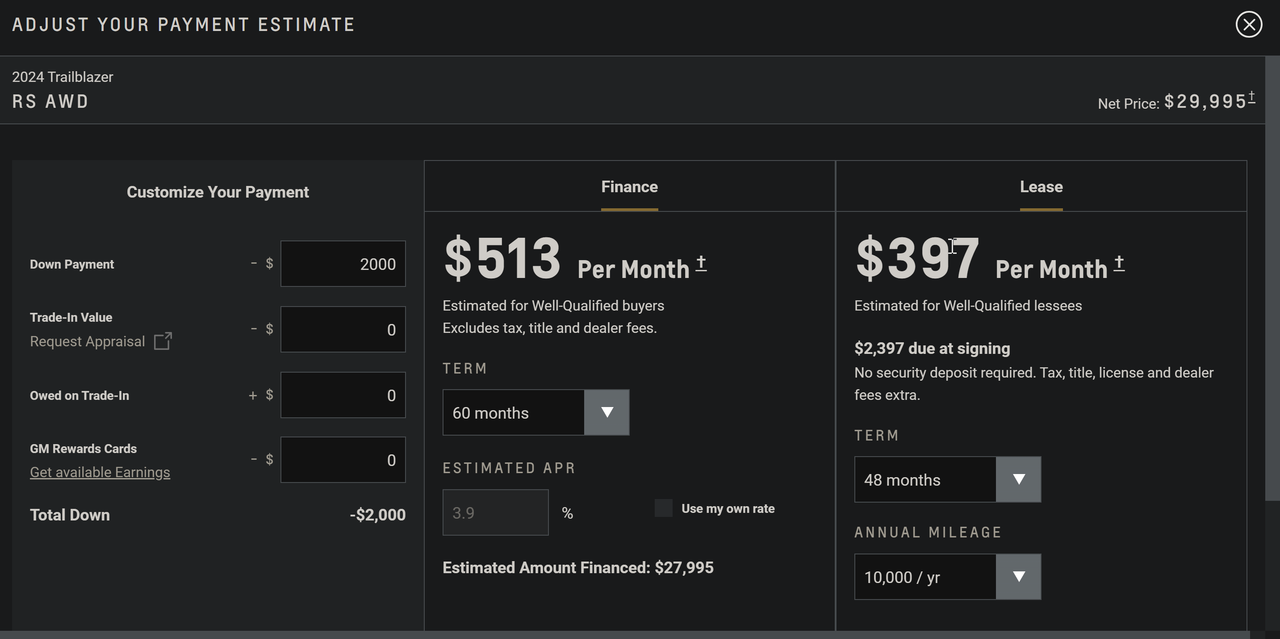
Task: Edit the Down Payment amount field
Action: 343,264
